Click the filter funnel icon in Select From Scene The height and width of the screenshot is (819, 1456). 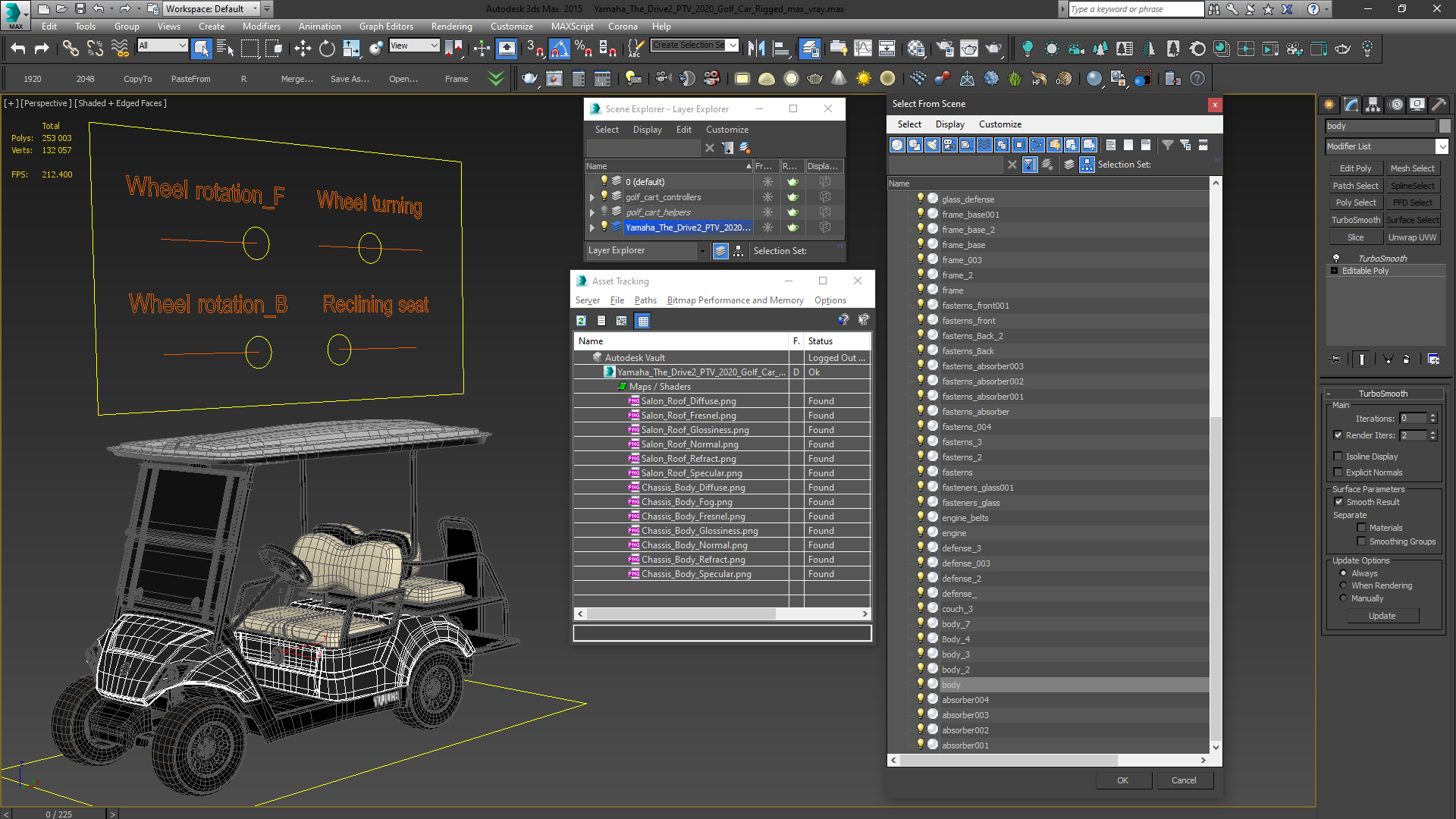1168,145
